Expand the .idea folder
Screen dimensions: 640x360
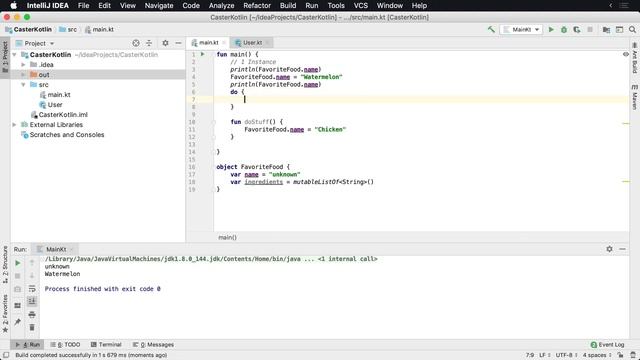point(23,64)
